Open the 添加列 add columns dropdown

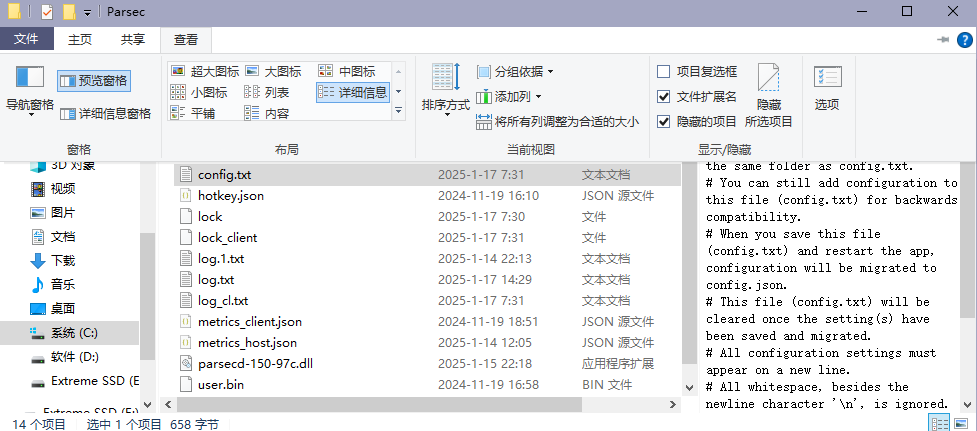click(x=509, y=97)
